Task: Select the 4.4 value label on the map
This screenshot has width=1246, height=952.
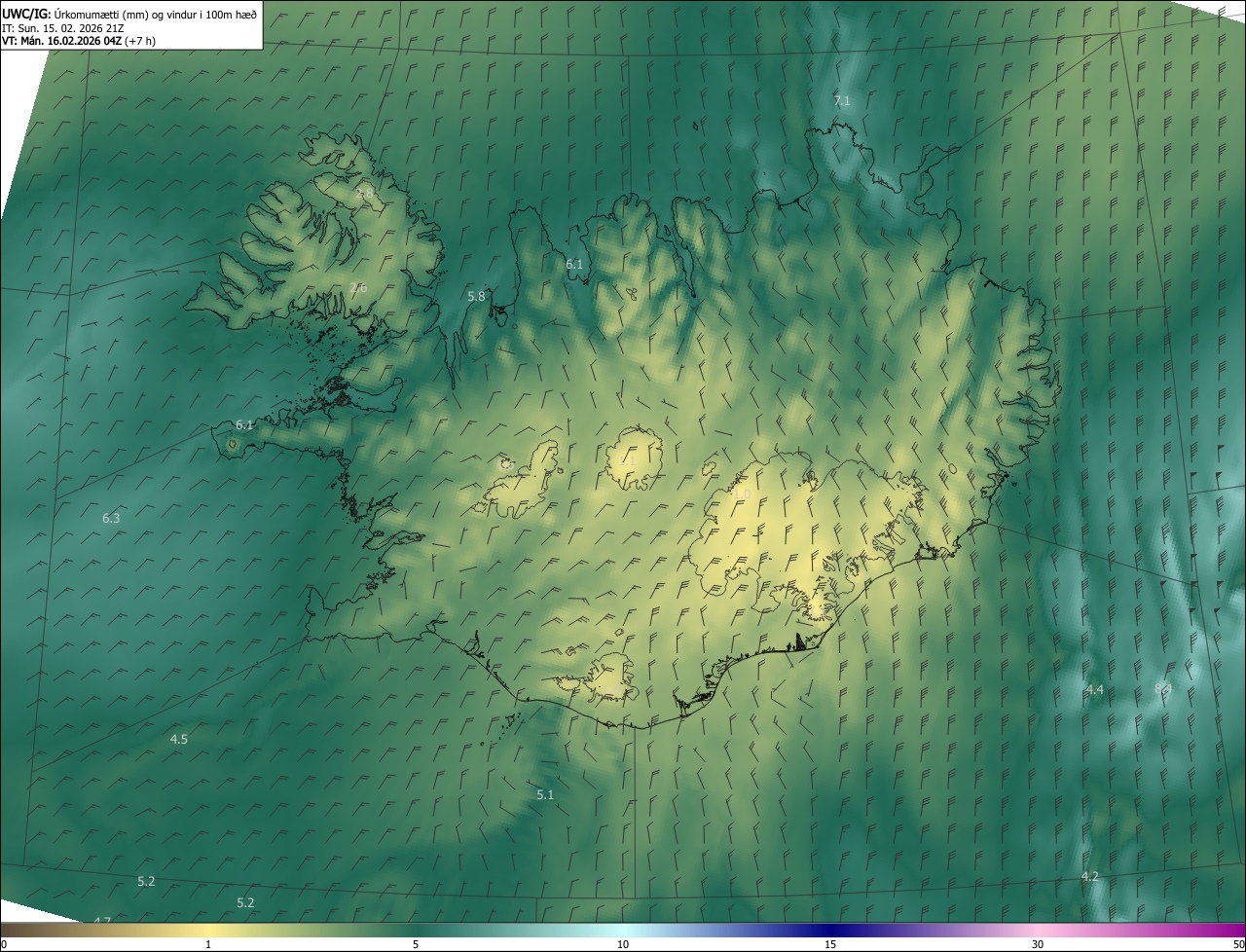Action: pos(1095,690)
